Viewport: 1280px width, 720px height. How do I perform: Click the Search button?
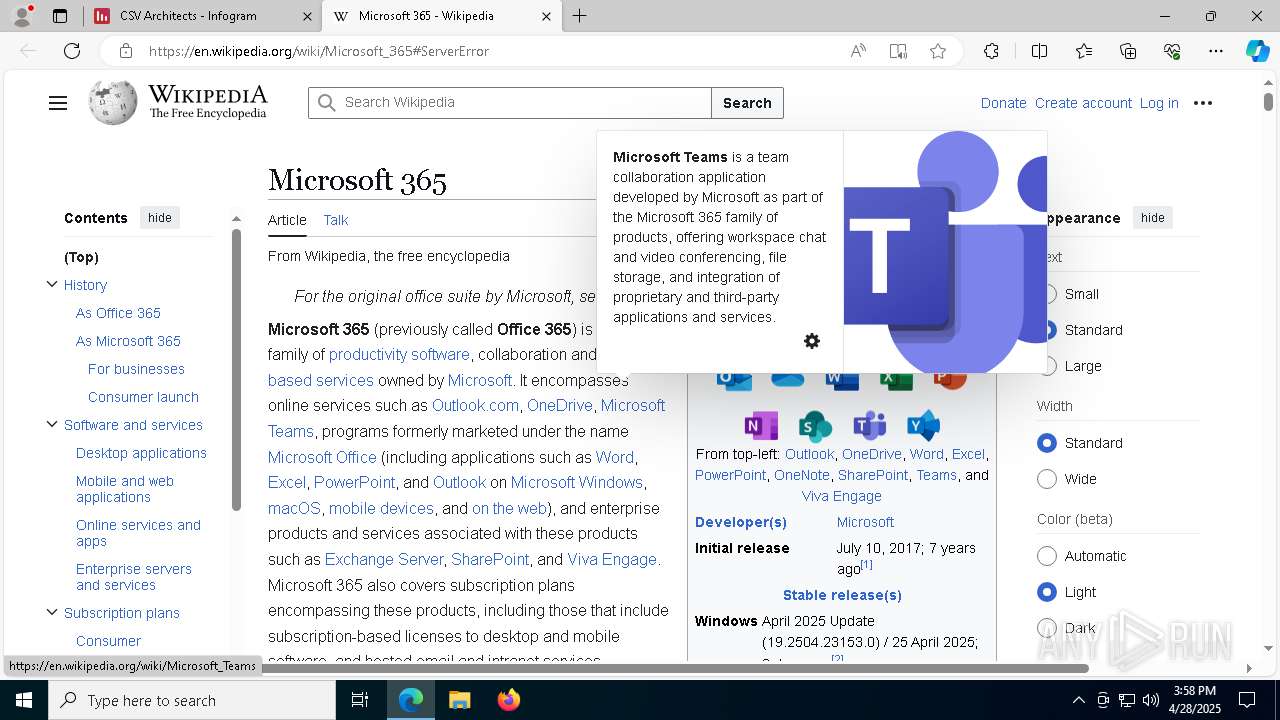point(747,103)
